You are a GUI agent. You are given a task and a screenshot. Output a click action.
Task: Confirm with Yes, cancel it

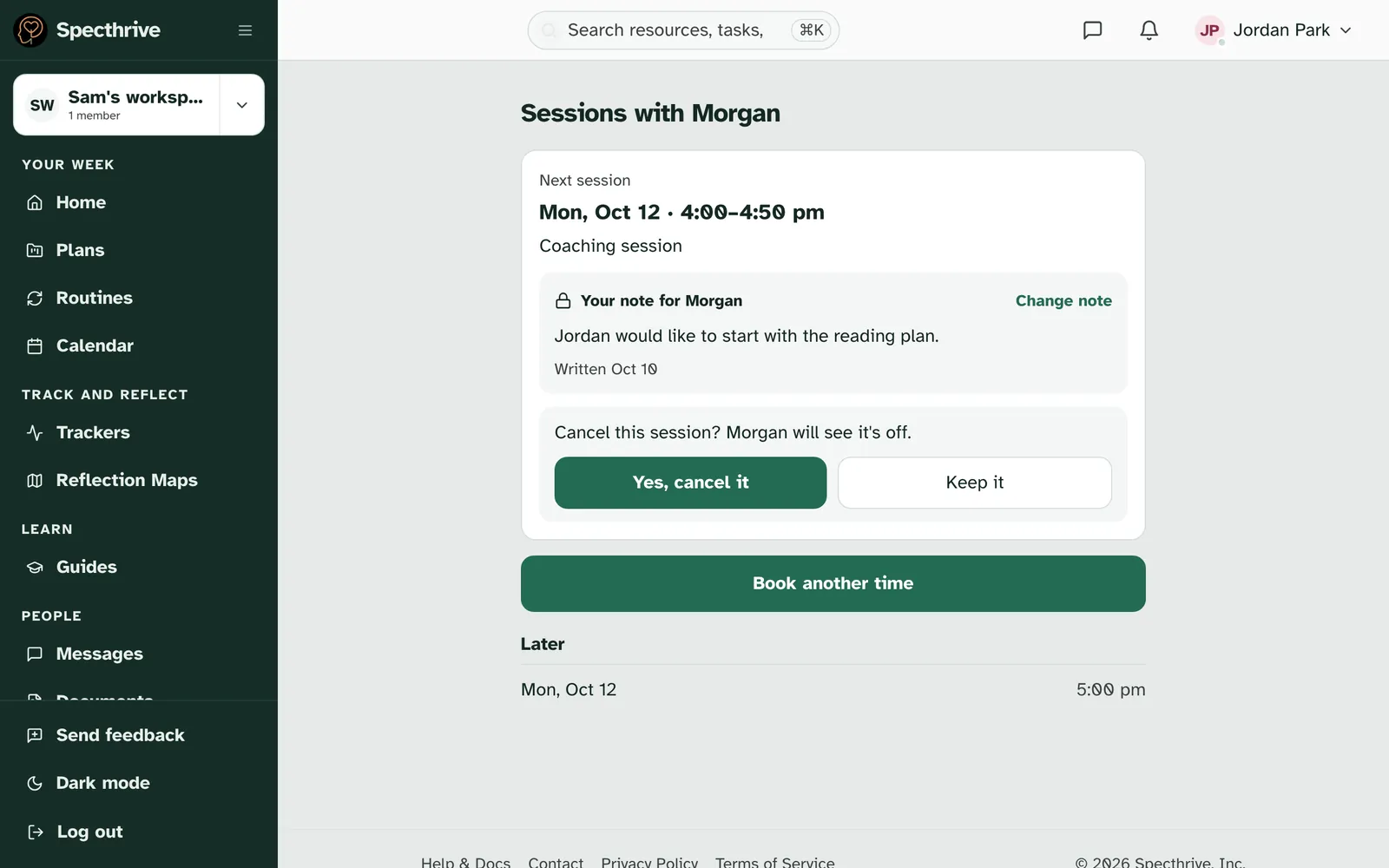click(690, 483)
